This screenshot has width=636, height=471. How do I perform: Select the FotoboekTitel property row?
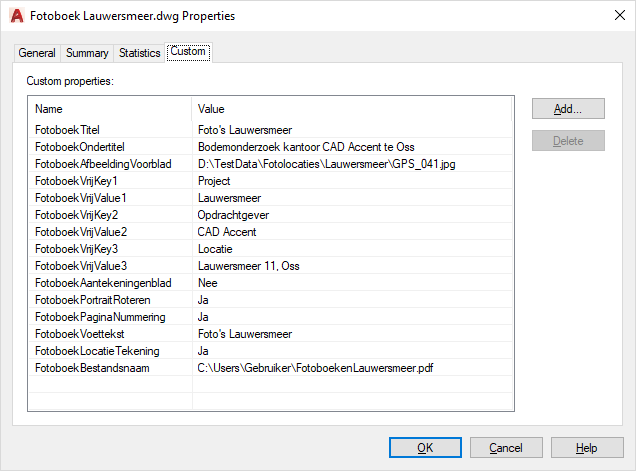pos(67,130)
